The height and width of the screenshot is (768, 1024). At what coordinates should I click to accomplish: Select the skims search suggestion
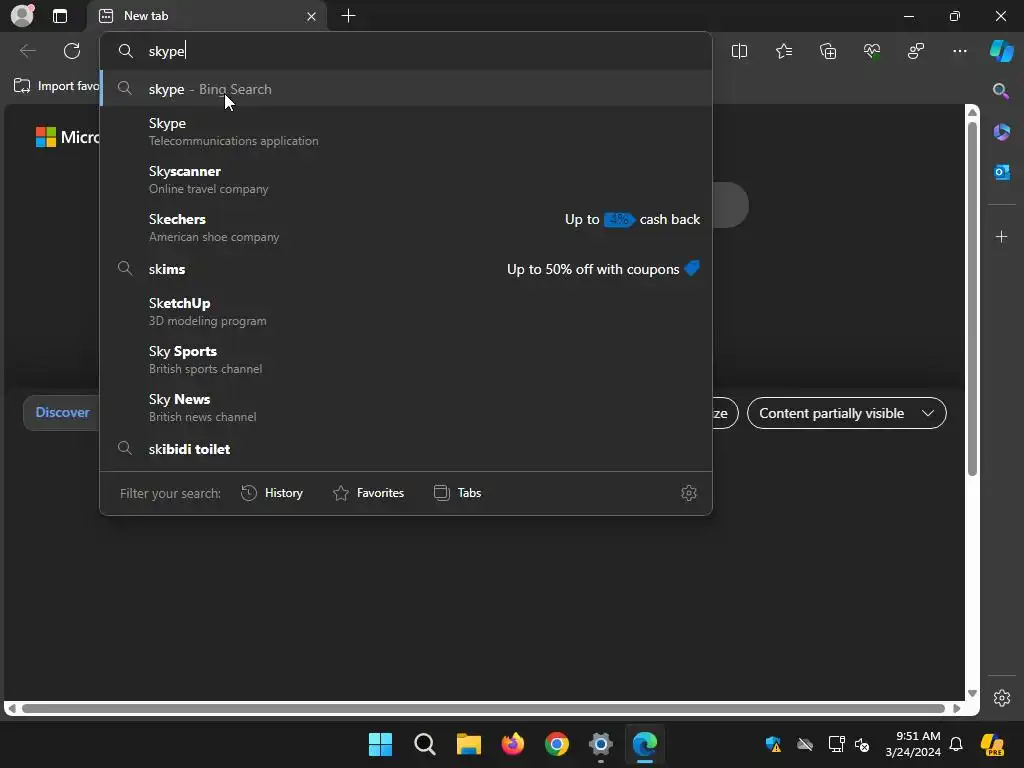pos(406,269)
